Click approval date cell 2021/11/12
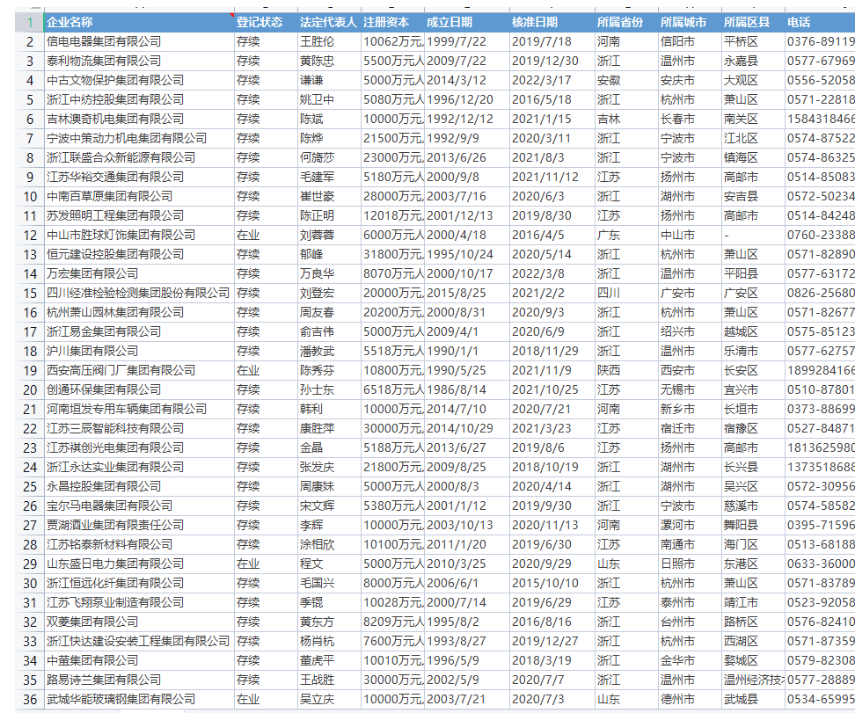The image size is (863, 716). [552, 177]
